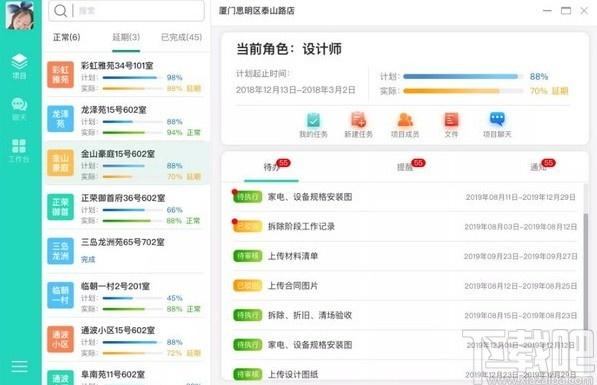Screen dimensions: 597x385
Task: Click the 实际 70% progress bar in header
Action: [x=463, y=91]
